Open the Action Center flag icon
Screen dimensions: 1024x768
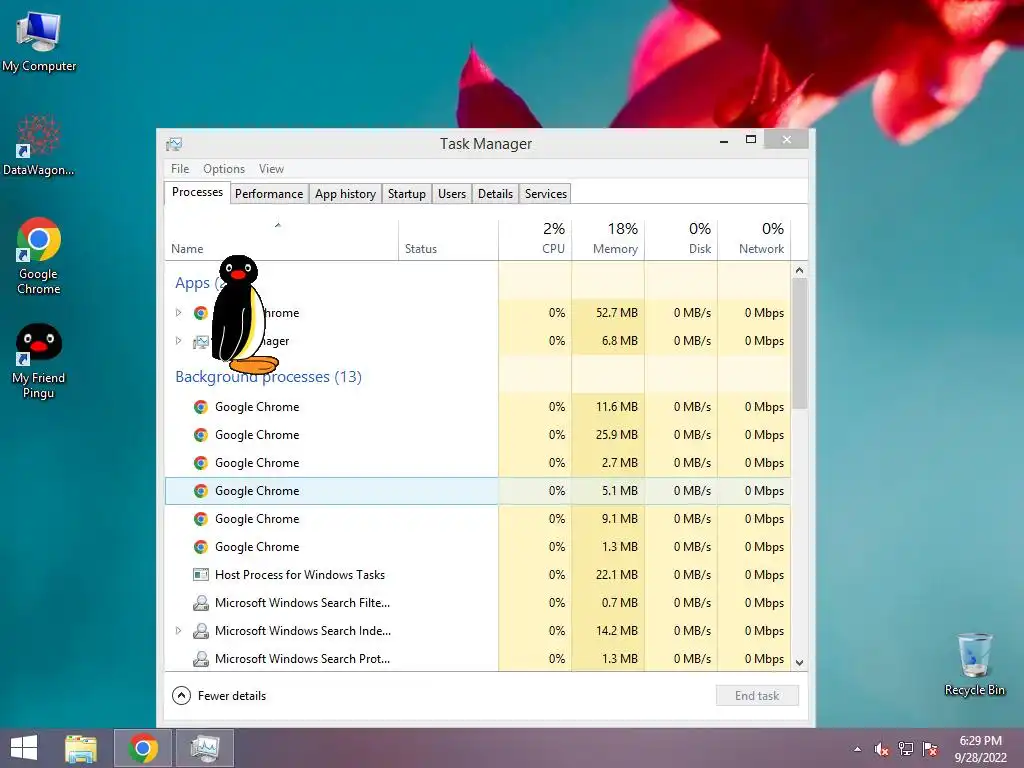tap(930, 749)
